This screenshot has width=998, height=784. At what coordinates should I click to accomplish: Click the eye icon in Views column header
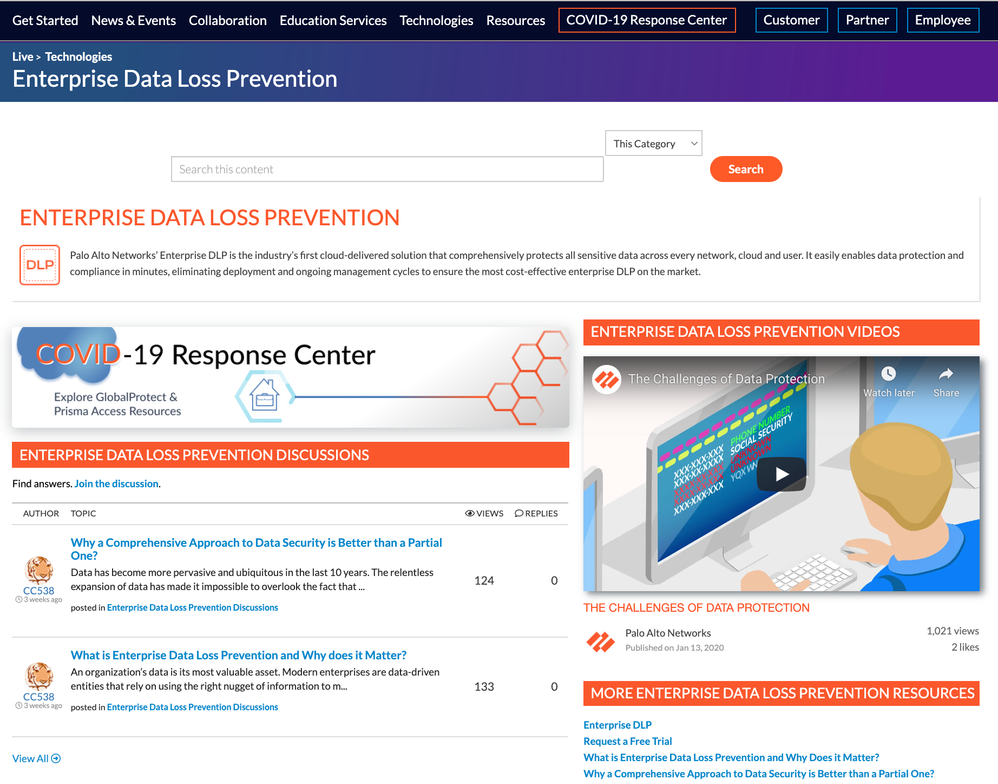pos(470,514)
